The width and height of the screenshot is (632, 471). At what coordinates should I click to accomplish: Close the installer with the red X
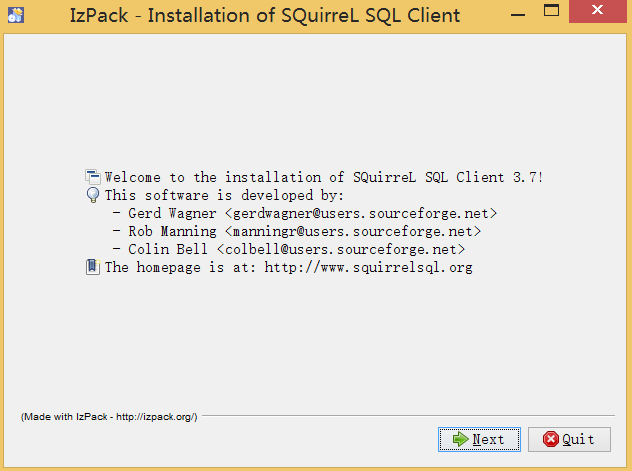pyautogui.click(x=597, y=10)
